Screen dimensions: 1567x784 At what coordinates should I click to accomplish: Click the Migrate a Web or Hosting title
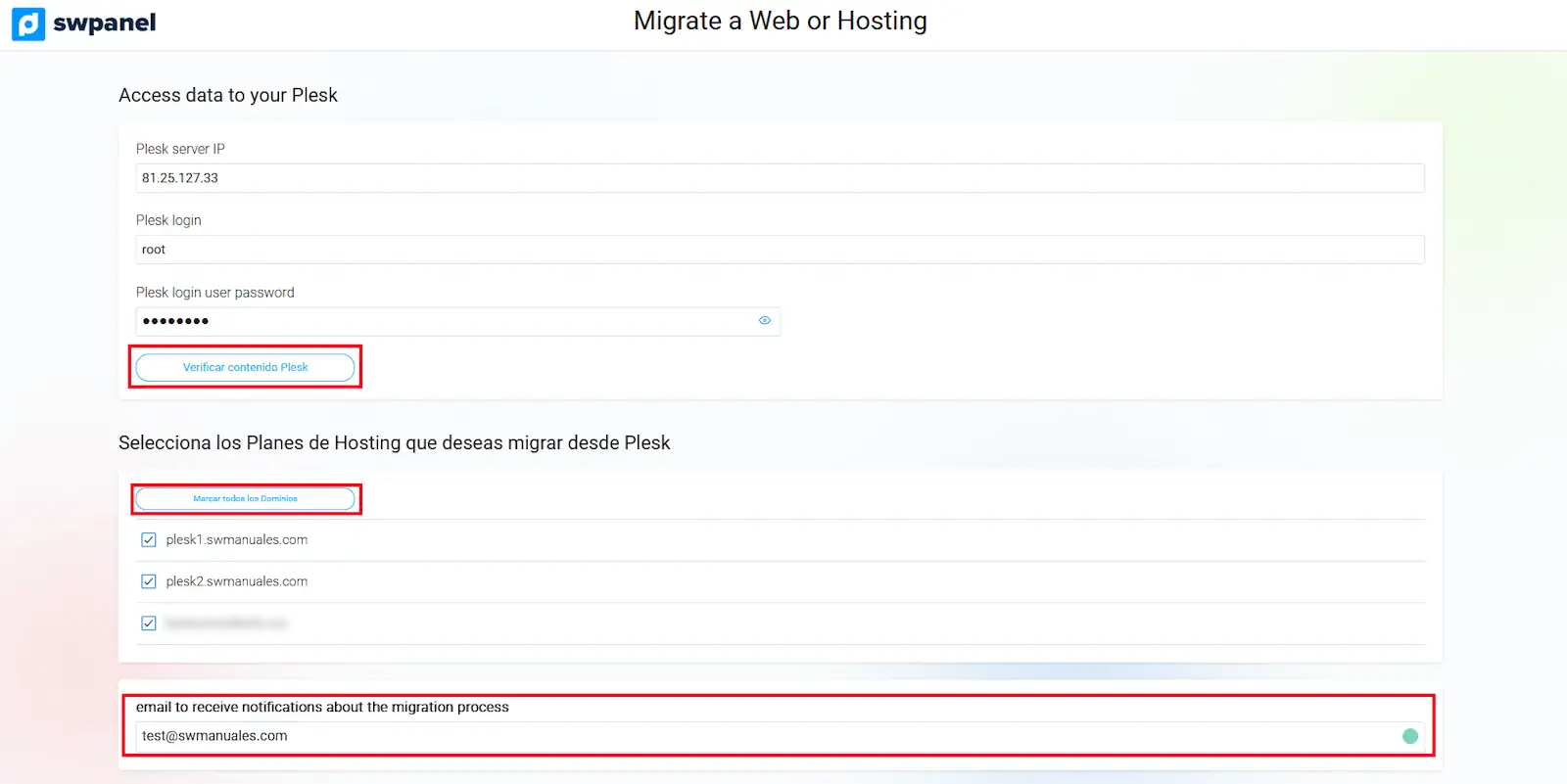pyautogui.click(x=780, y=22)
